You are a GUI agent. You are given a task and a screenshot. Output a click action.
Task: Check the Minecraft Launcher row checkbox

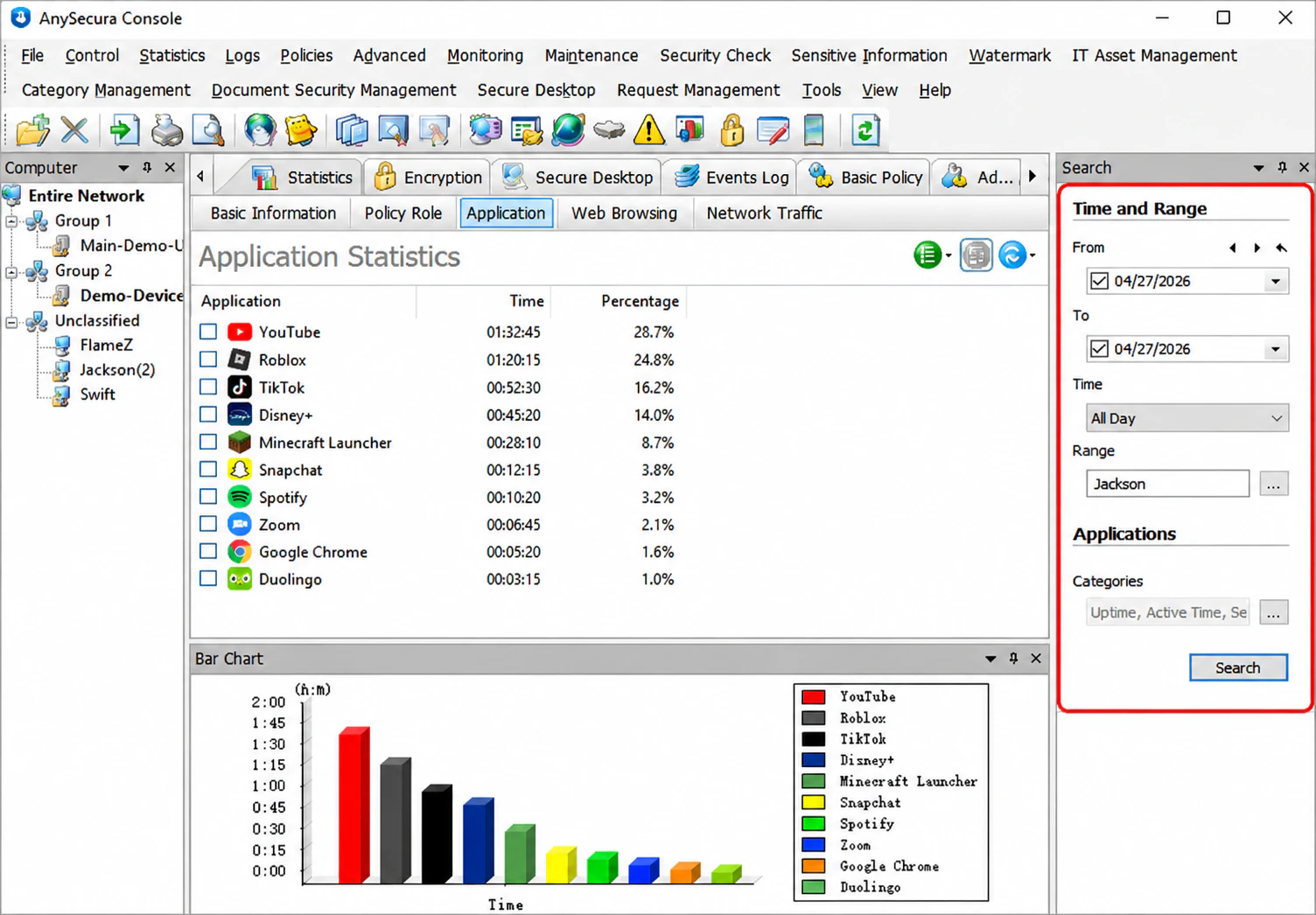pos(208,442)
